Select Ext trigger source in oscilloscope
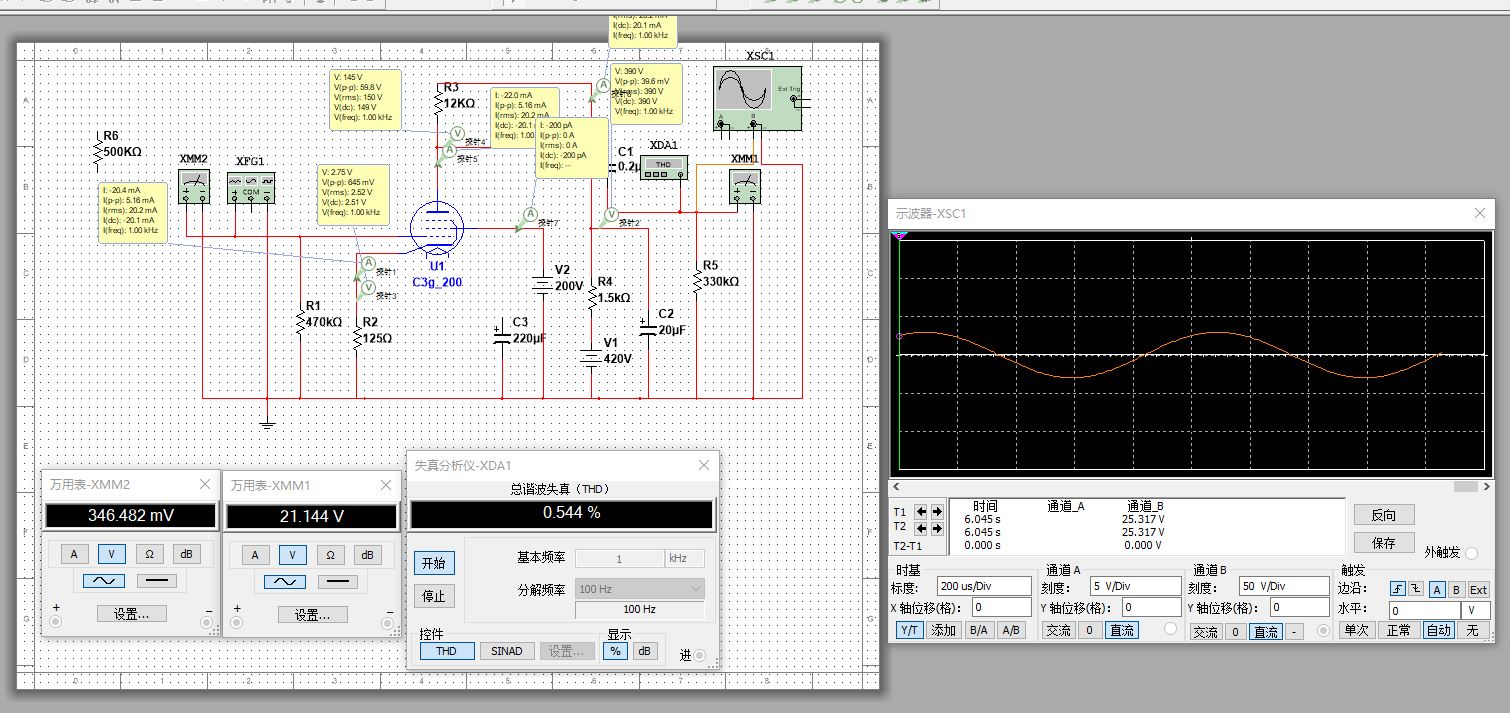Image resolution: width=1510 pixels, height=713 pixels. (1478, 589)
